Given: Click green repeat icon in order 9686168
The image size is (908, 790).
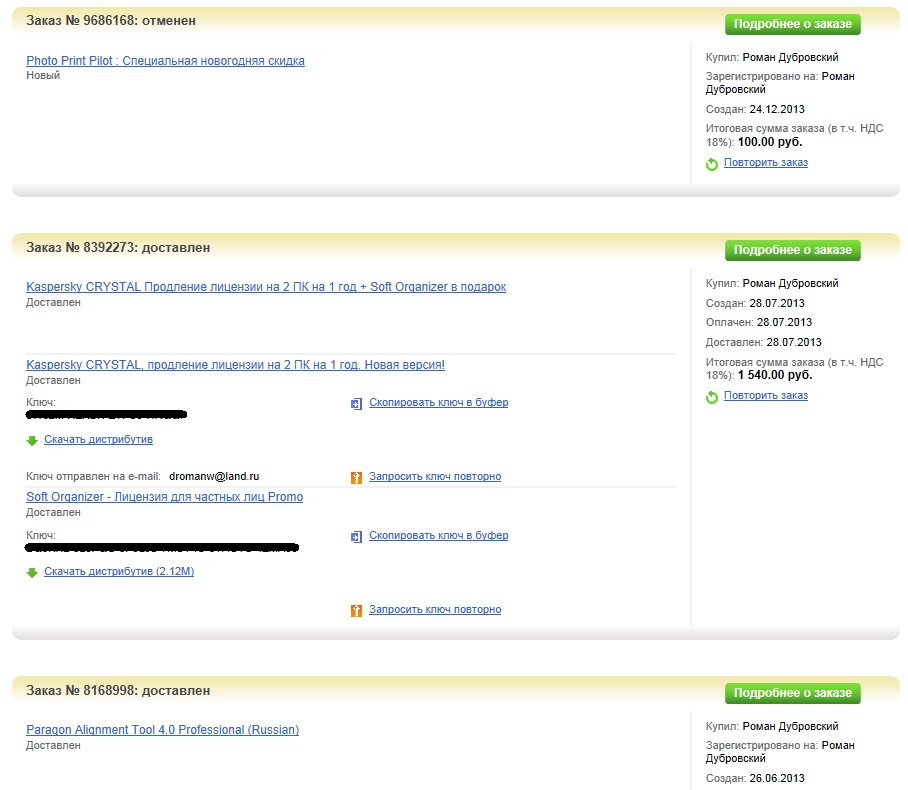Looking at the screenshot, I should pos(712,164).
